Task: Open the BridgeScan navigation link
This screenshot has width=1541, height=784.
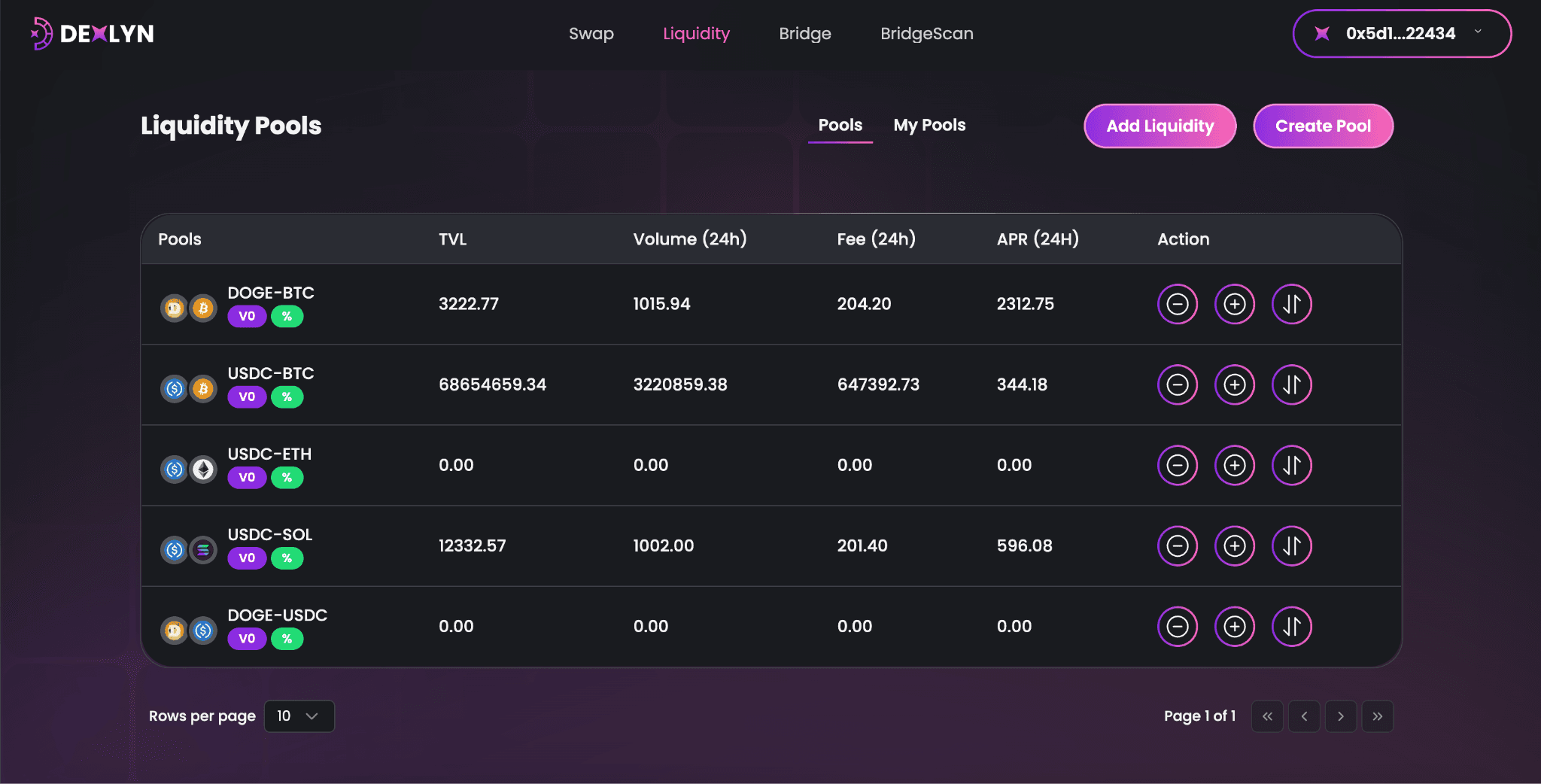Action: tap(926, 34)
